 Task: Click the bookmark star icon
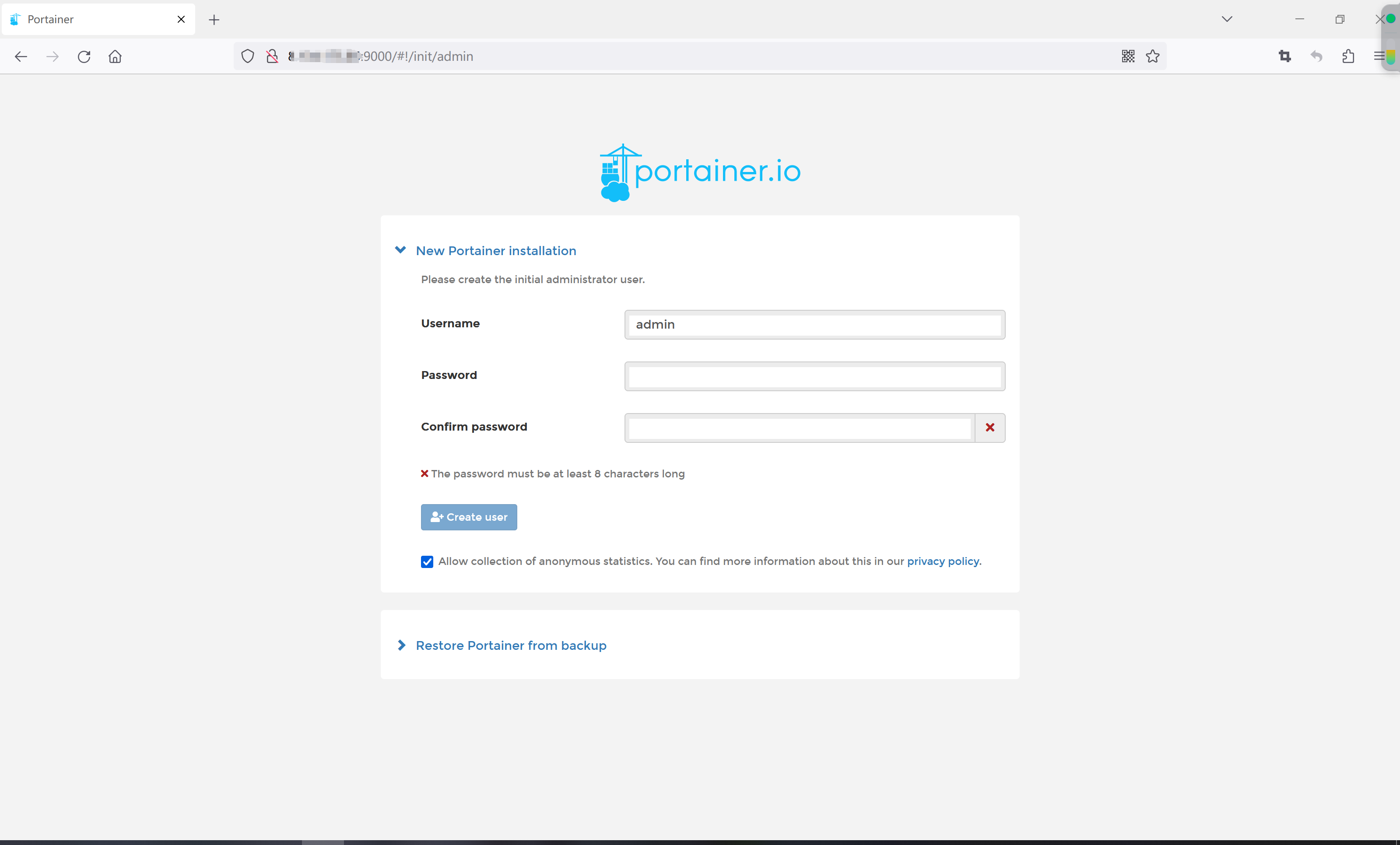[x=1152, y=56]
